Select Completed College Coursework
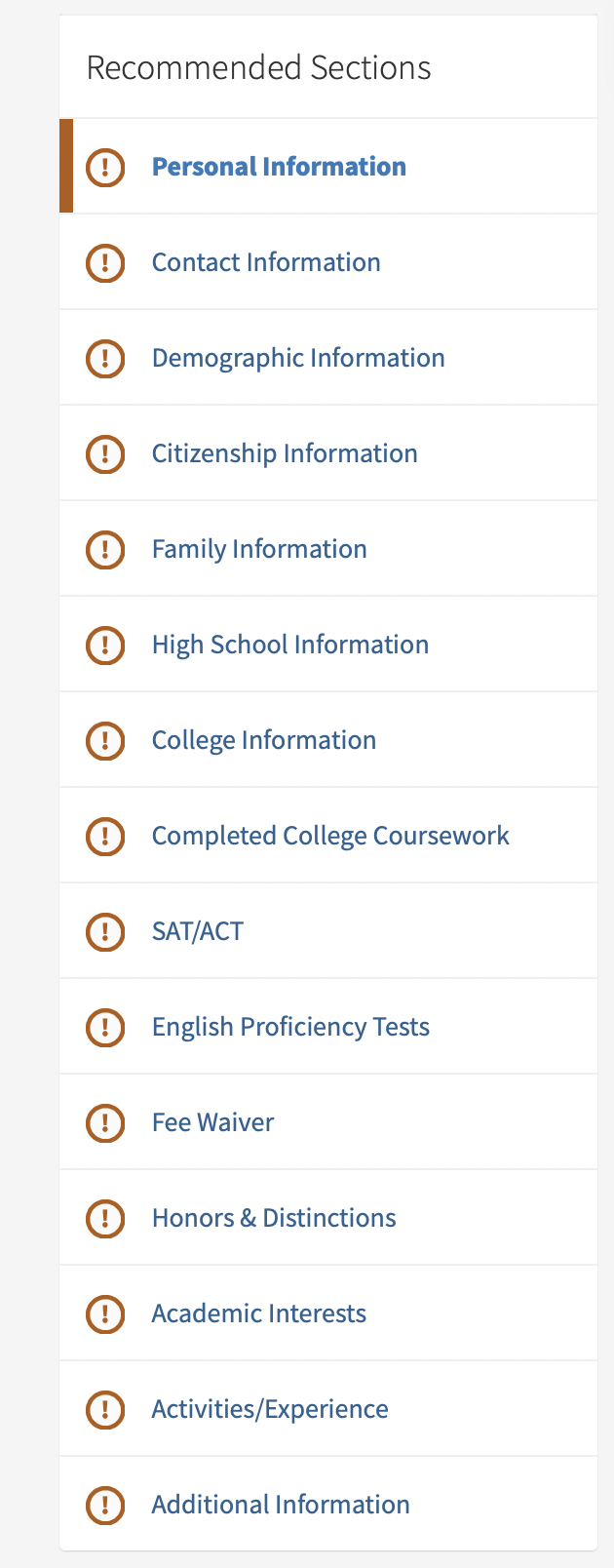Viewport: 614px width, 1568px height. pos(330,836)
